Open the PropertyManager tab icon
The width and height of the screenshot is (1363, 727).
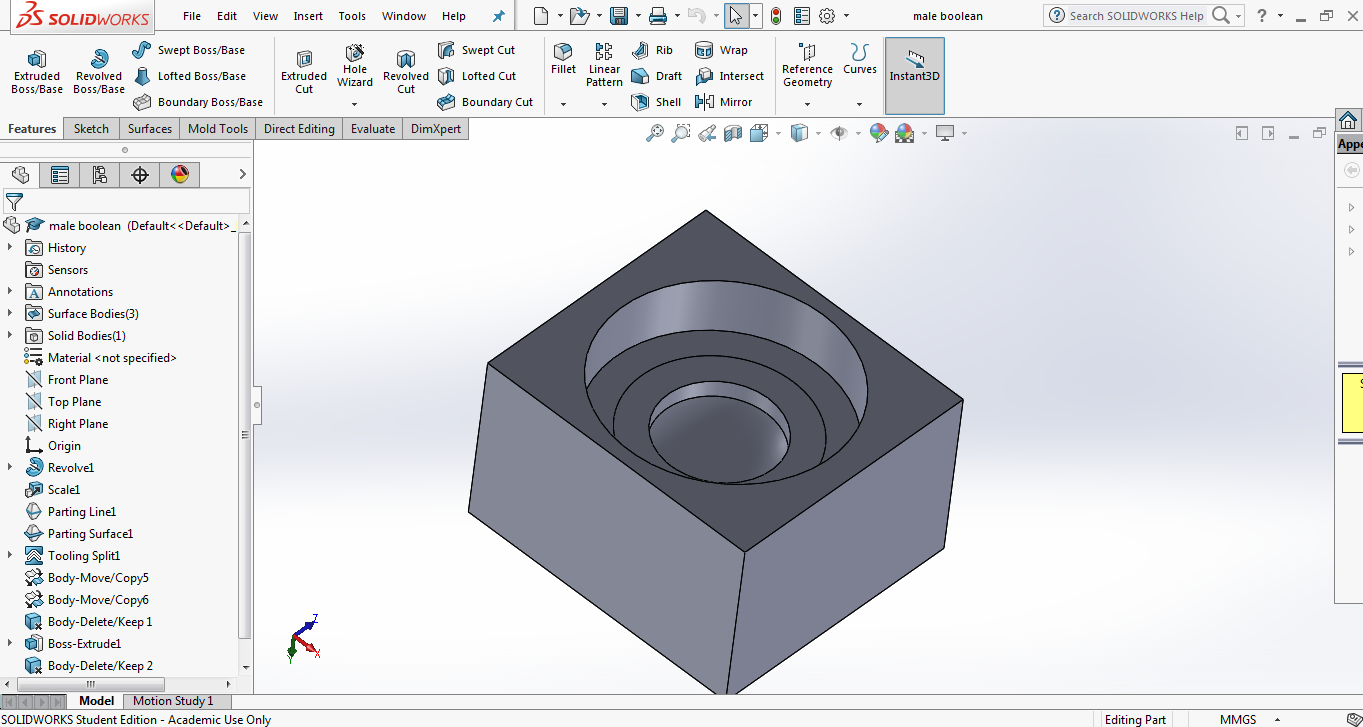click(x=60, y=175)
